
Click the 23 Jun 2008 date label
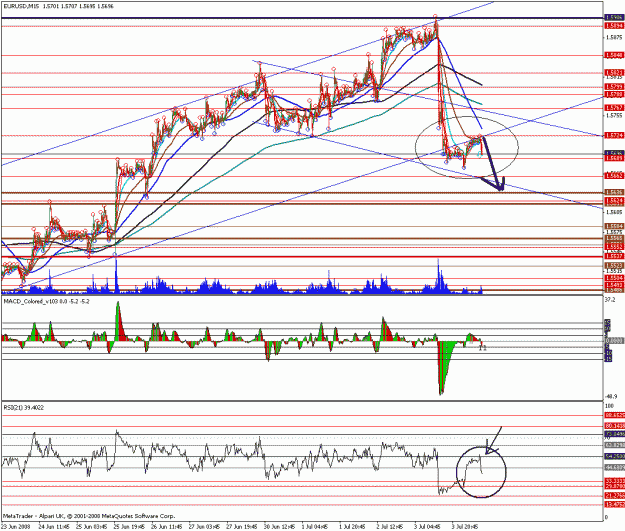coord(16,527)
